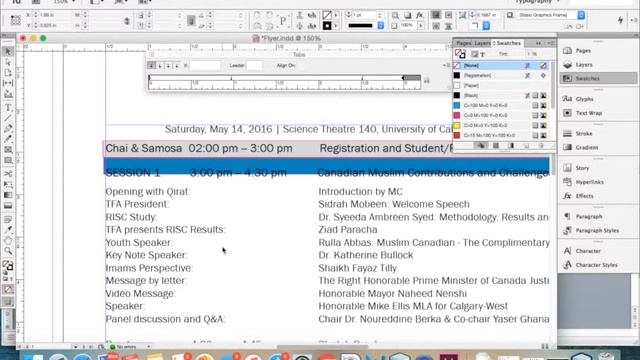The height and width of the screenshot is (360, 640).
Task: Select the Pen tool
Action: click(8, 129)
